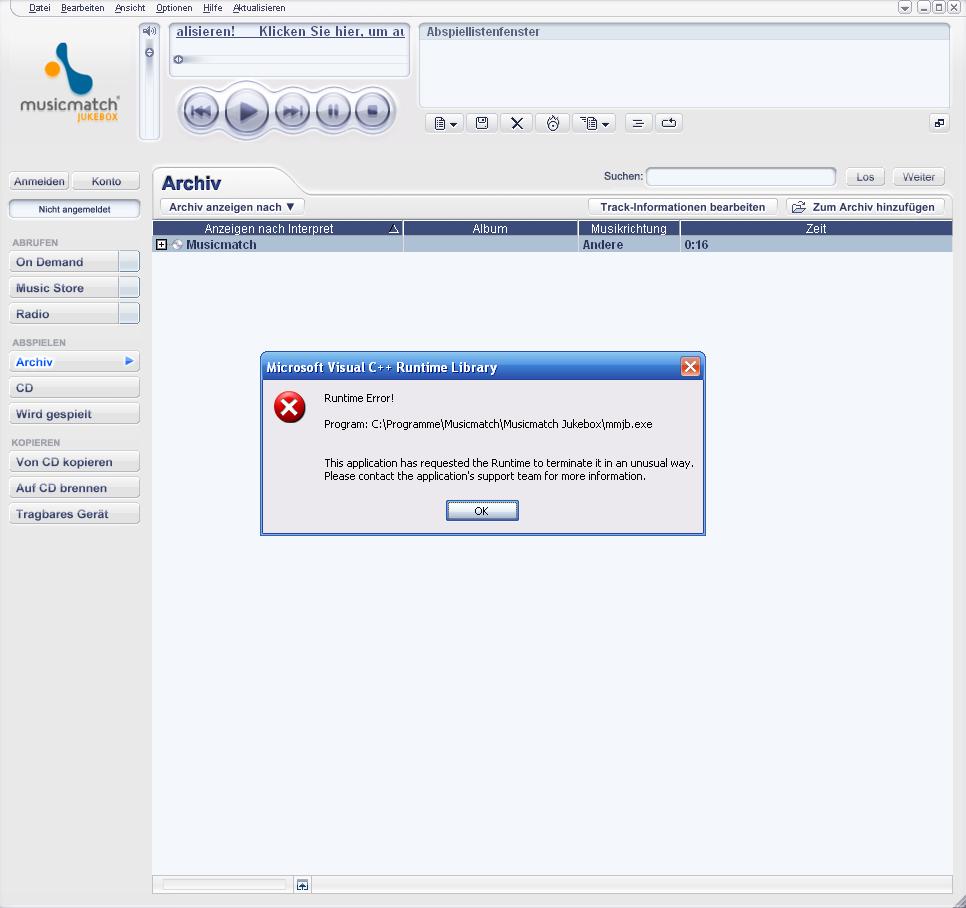
Task: Select Auf CD brennen
Action: (75, 487)
